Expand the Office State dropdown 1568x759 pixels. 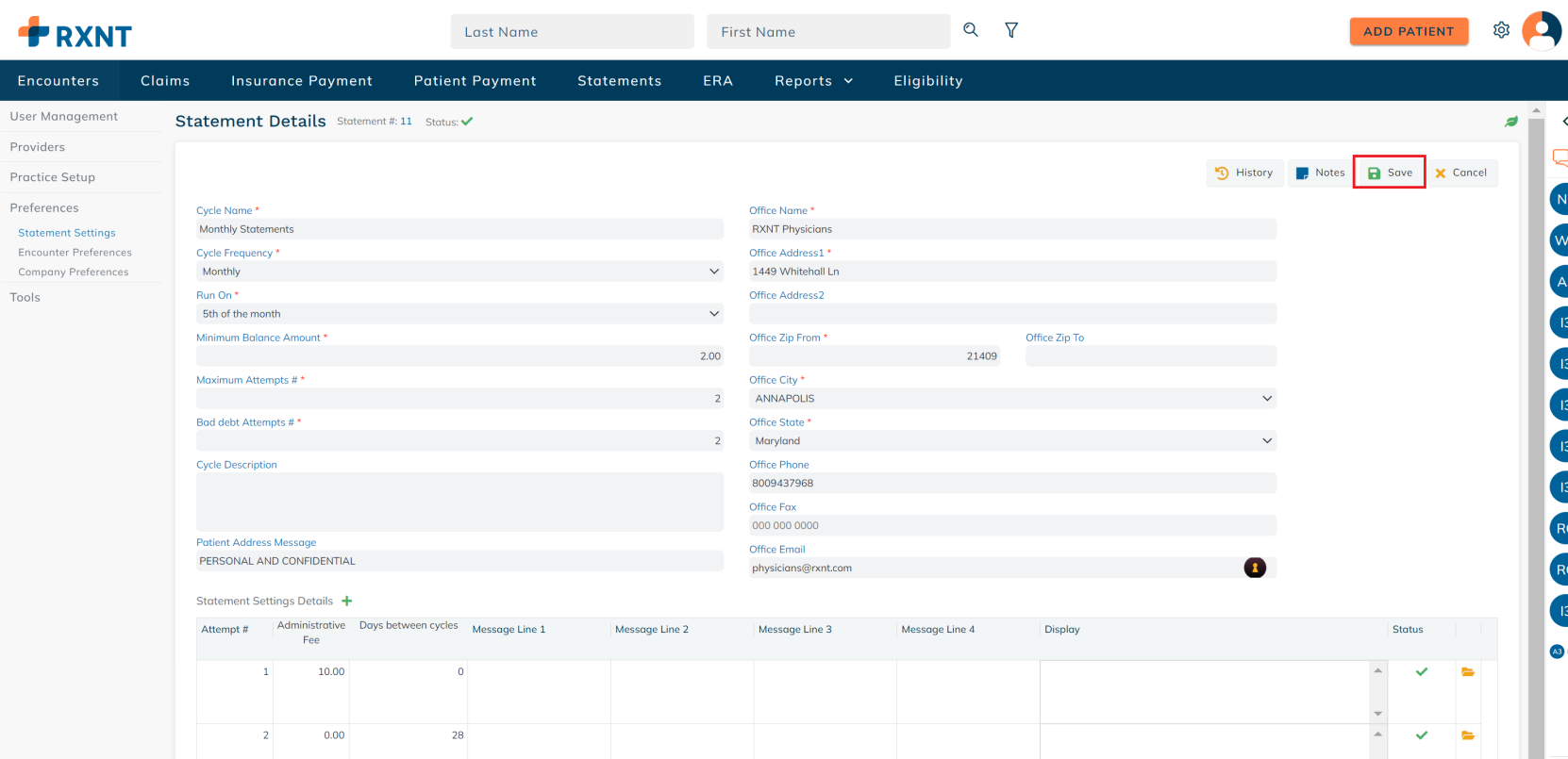1011,441
